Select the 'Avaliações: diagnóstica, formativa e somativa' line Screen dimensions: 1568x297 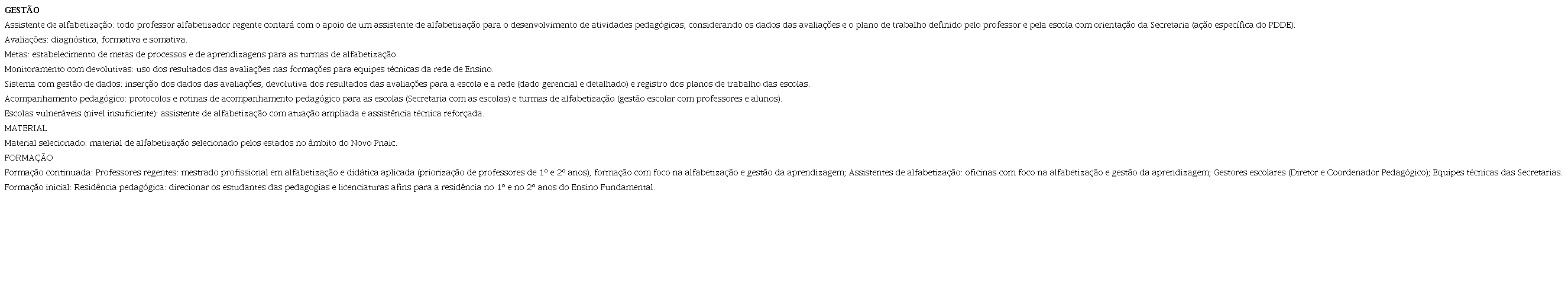click(x=96, y=40)
